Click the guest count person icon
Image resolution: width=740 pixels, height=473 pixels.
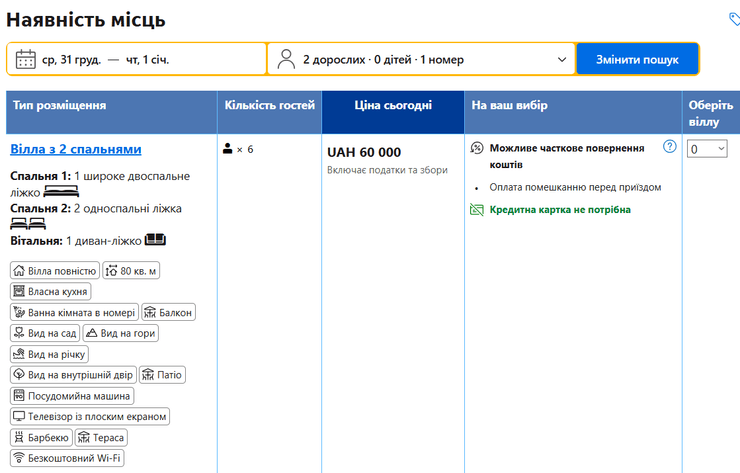coord(228,149)
